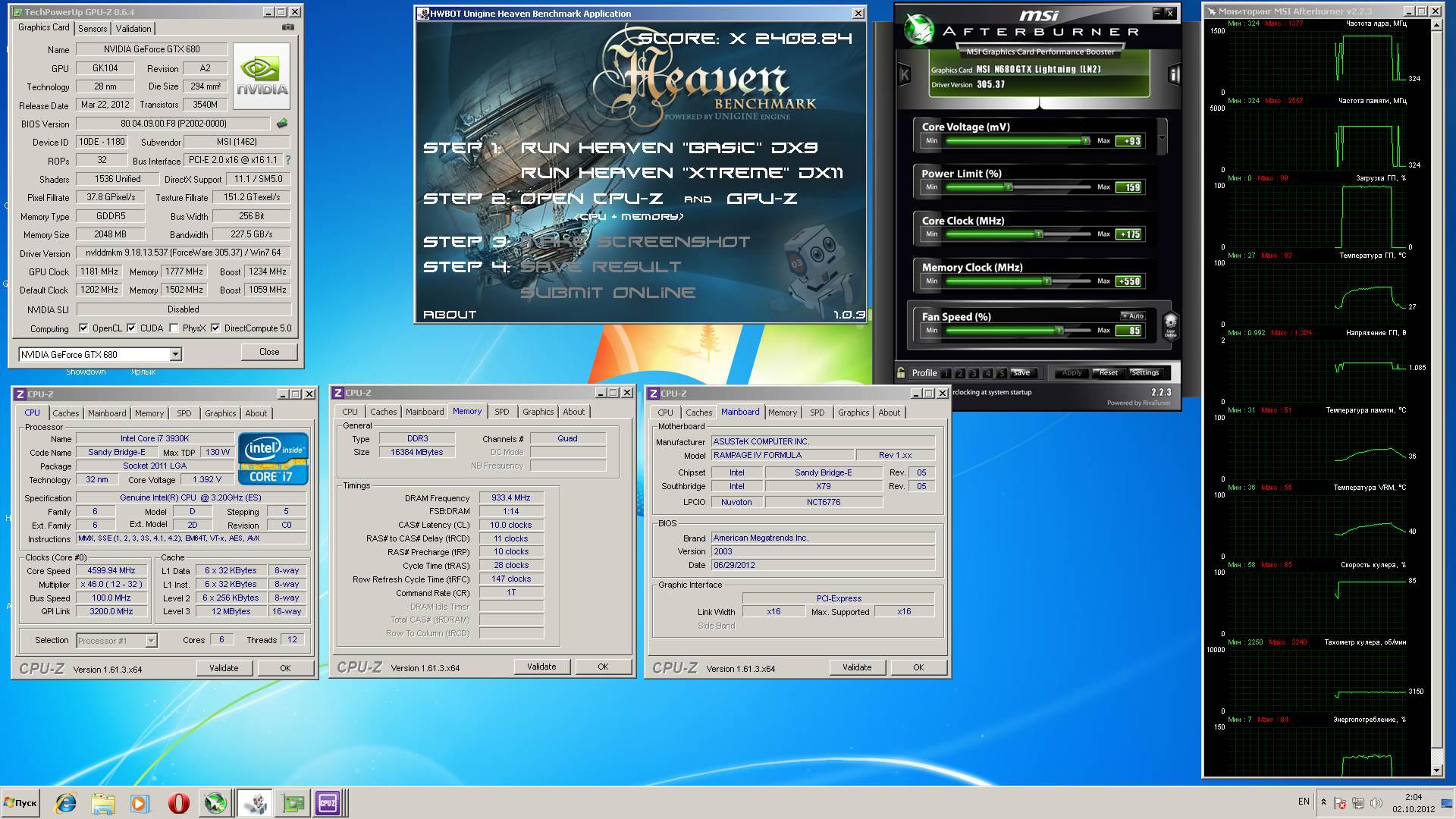Click the Afterburner profile lock icon
Image resolution: width=1456 pixels, height=819 pixels.
(x=901, y=372)
